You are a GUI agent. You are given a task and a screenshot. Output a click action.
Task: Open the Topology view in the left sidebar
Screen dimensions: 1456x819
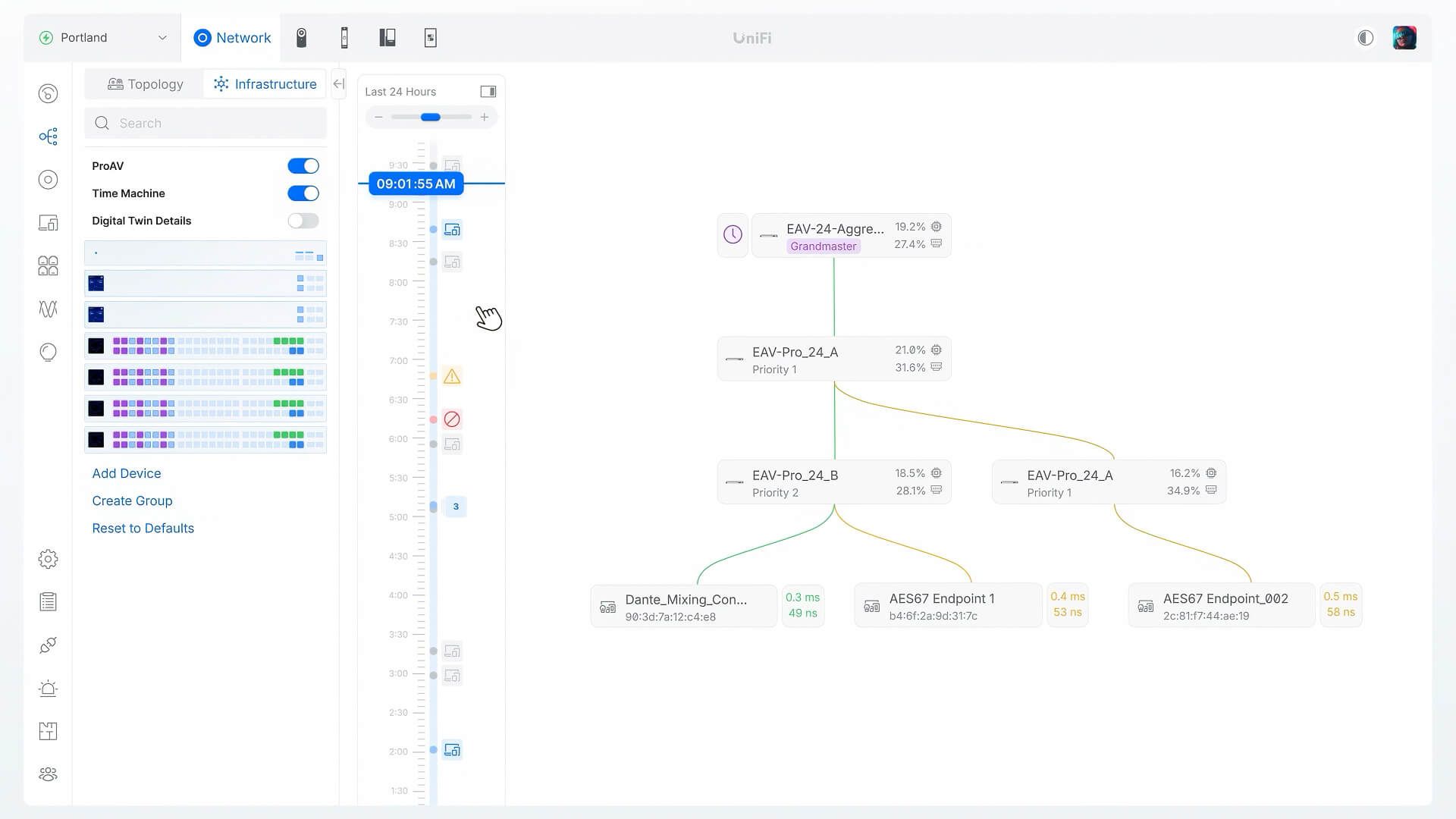click(x=144, y=84)
